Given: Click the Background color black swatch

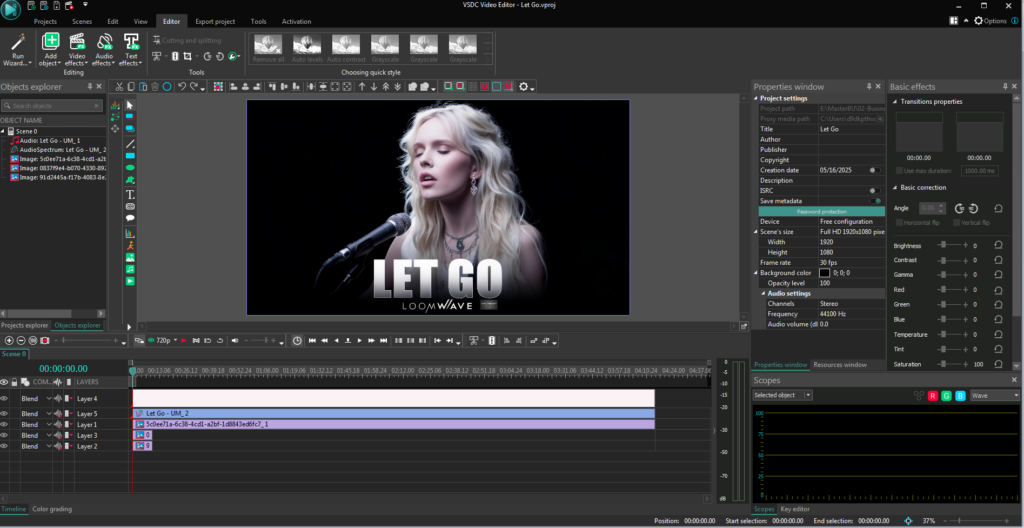Looking at the screenshot, I should (824, 273).
